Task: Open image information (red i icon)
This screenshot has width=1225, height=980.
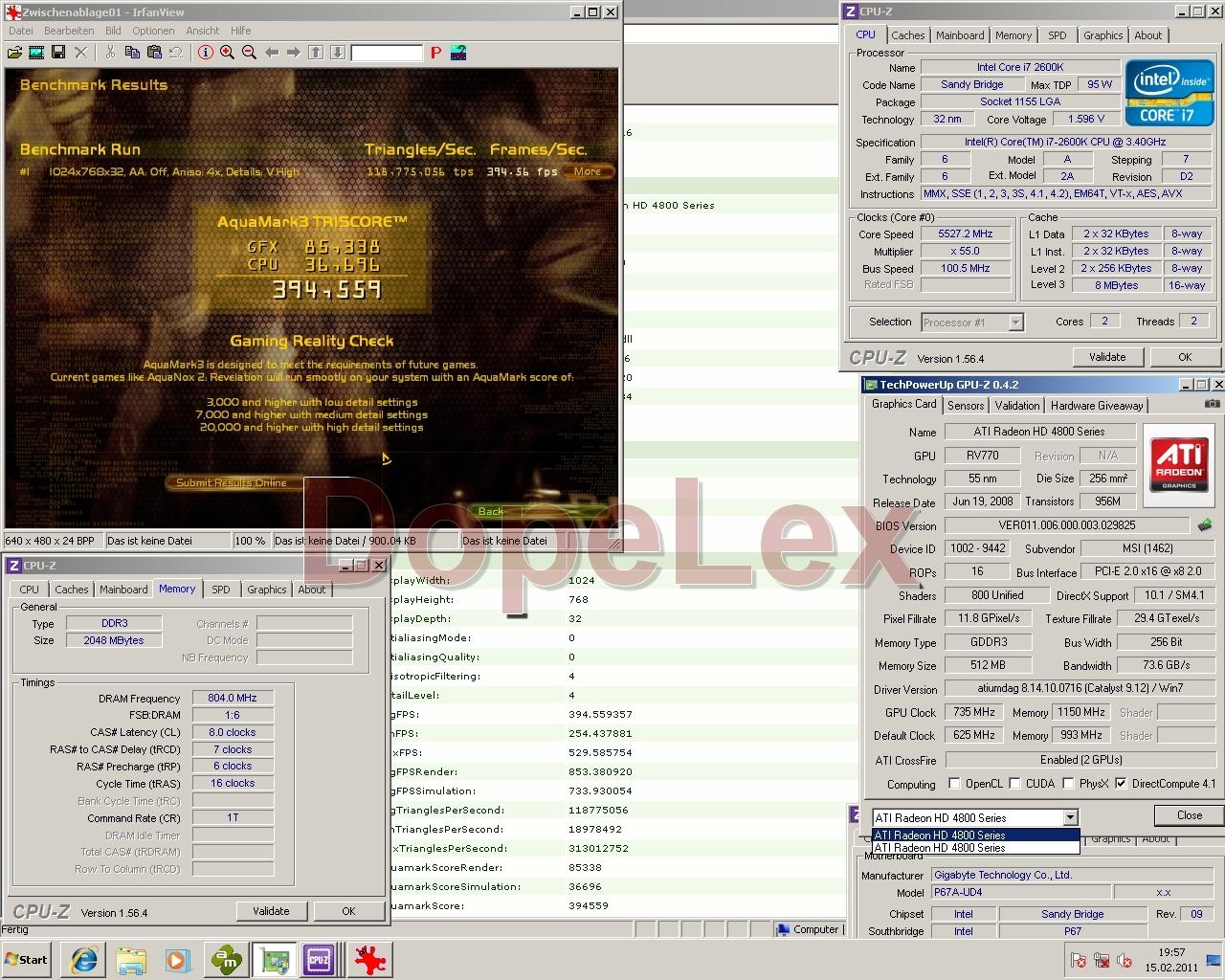Action: pyautogui.click(x=205, y=52)
